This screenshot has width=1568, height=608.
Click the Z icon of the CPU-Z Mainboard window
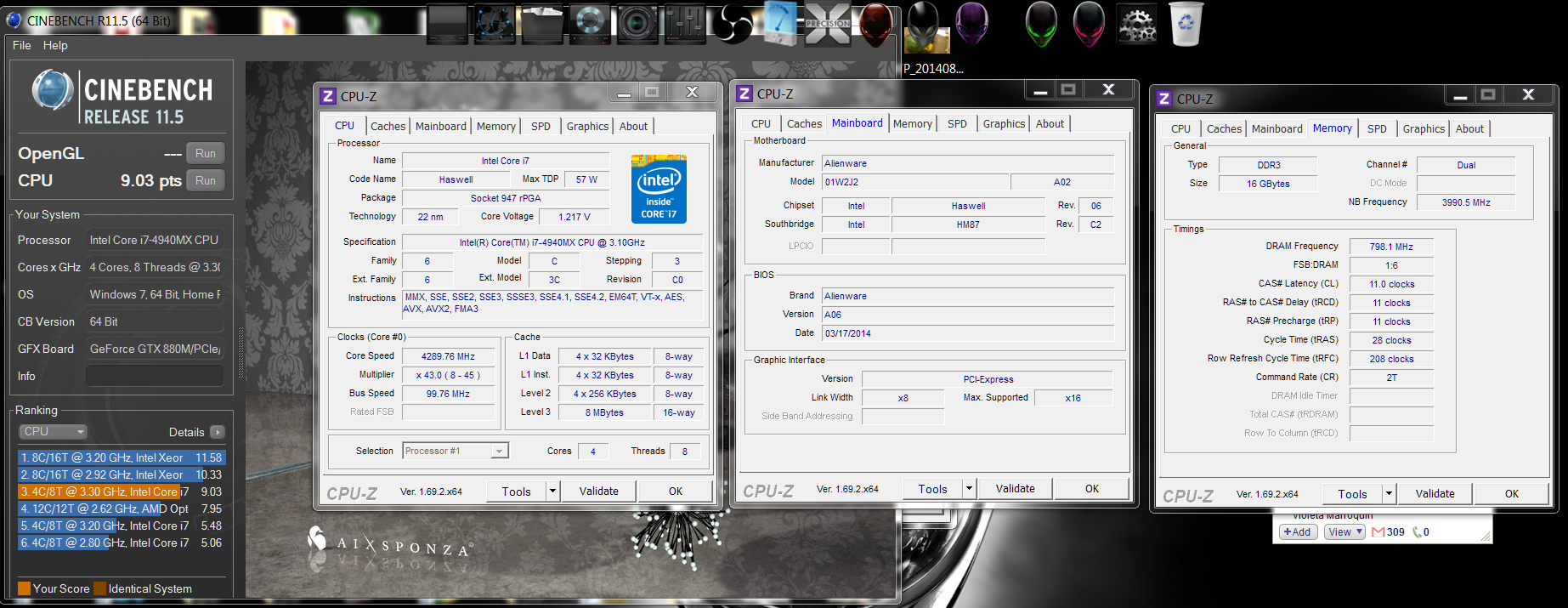click(x=744, y=94)
